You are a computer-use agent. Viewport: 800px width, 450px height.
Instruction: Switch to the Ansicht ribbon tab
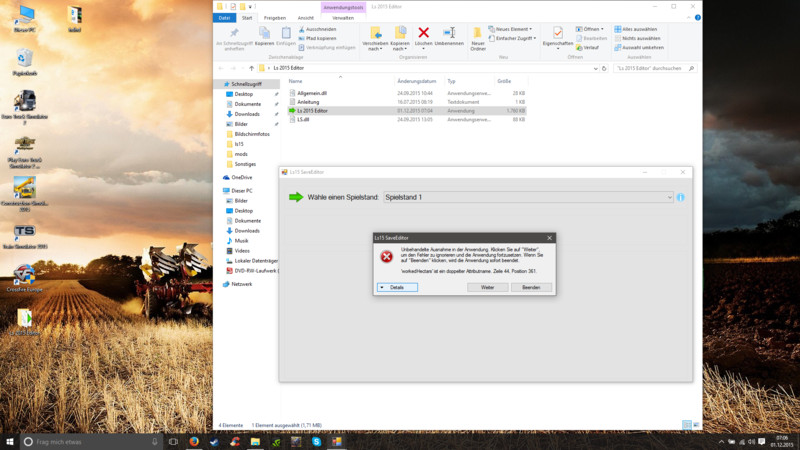click(305, 17)
